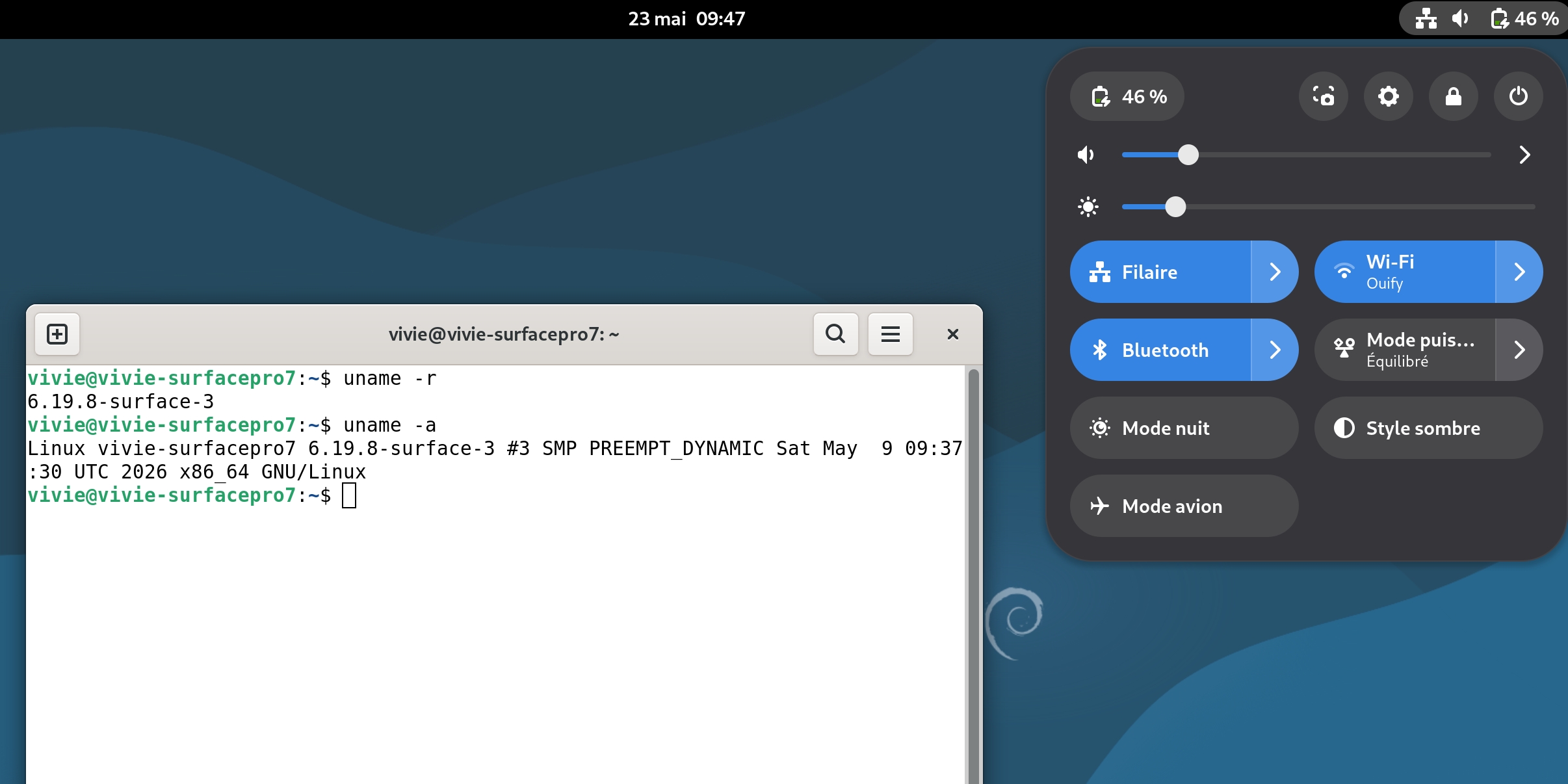Toggle Wi-Fi Ouify connection
This screenshot has width=1568, height=784.
(1405, 272)
